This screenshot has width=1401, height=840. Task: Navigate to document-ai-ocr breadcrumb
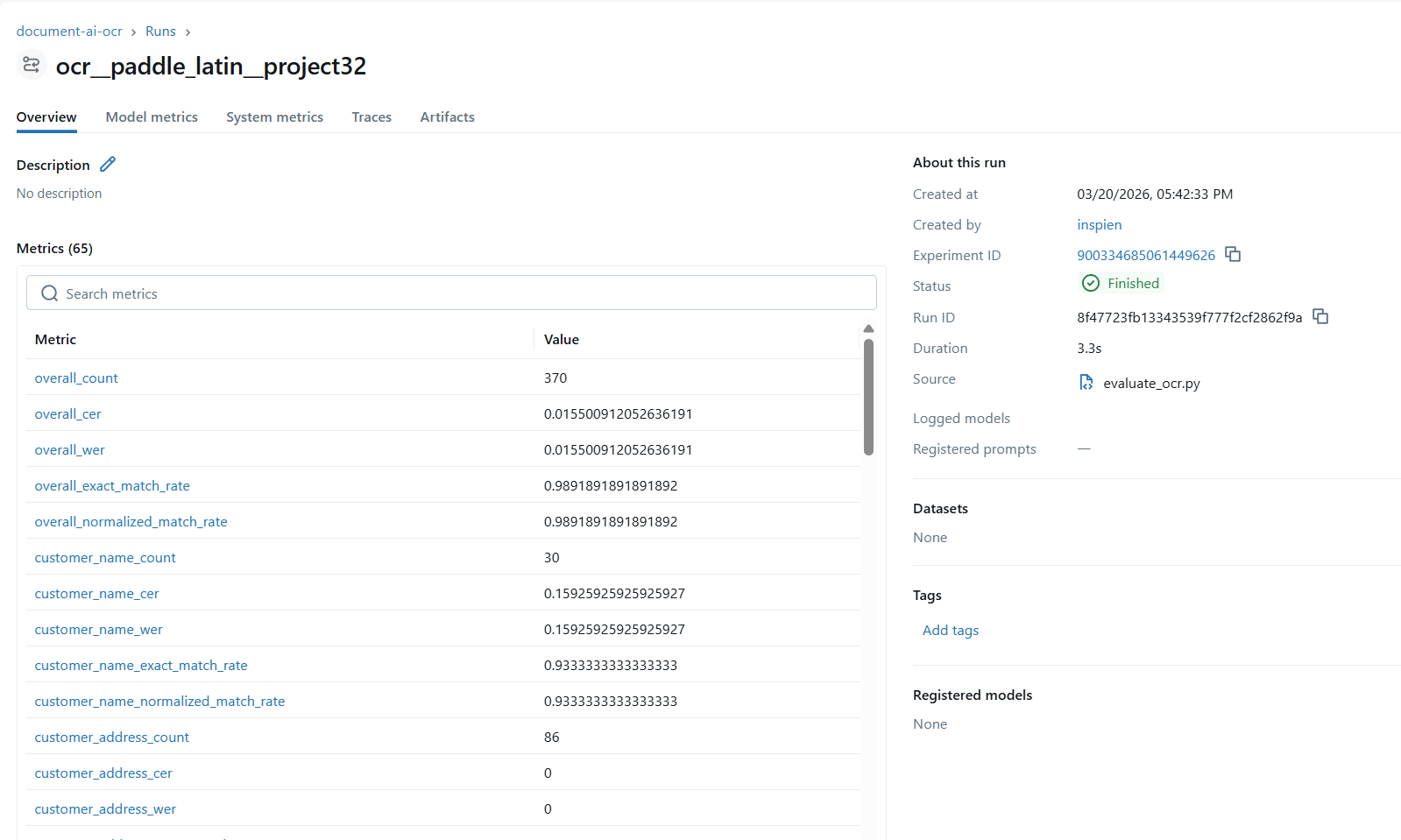69,32
